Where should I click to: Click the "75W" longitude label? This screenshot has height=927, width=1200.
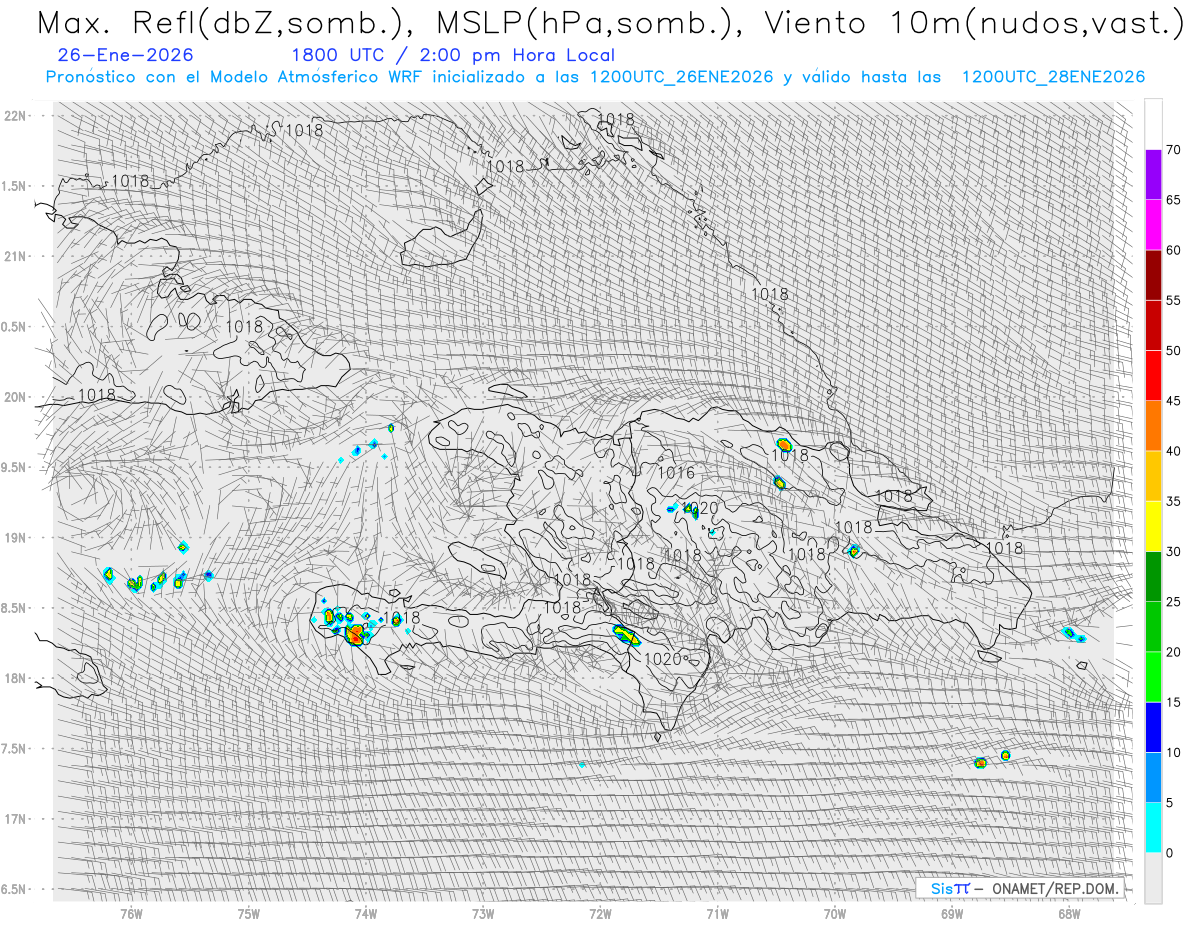tap(249, 912)
